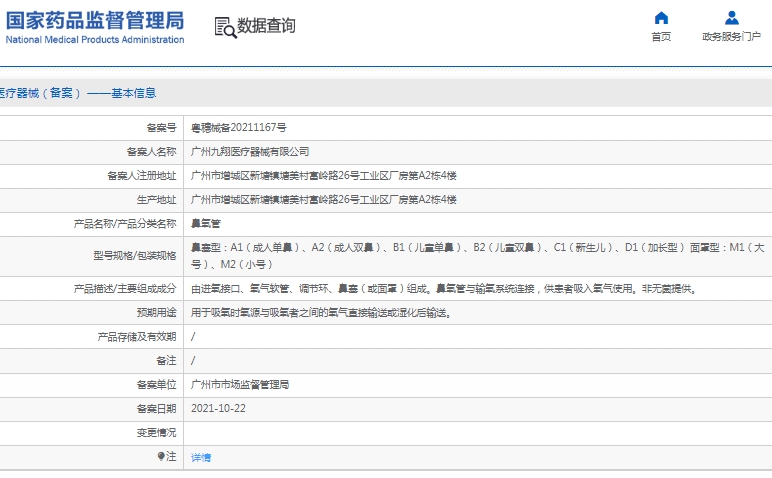Open the 政务服务门户 person icon
The image size is (772, 478).
point(732,18)
